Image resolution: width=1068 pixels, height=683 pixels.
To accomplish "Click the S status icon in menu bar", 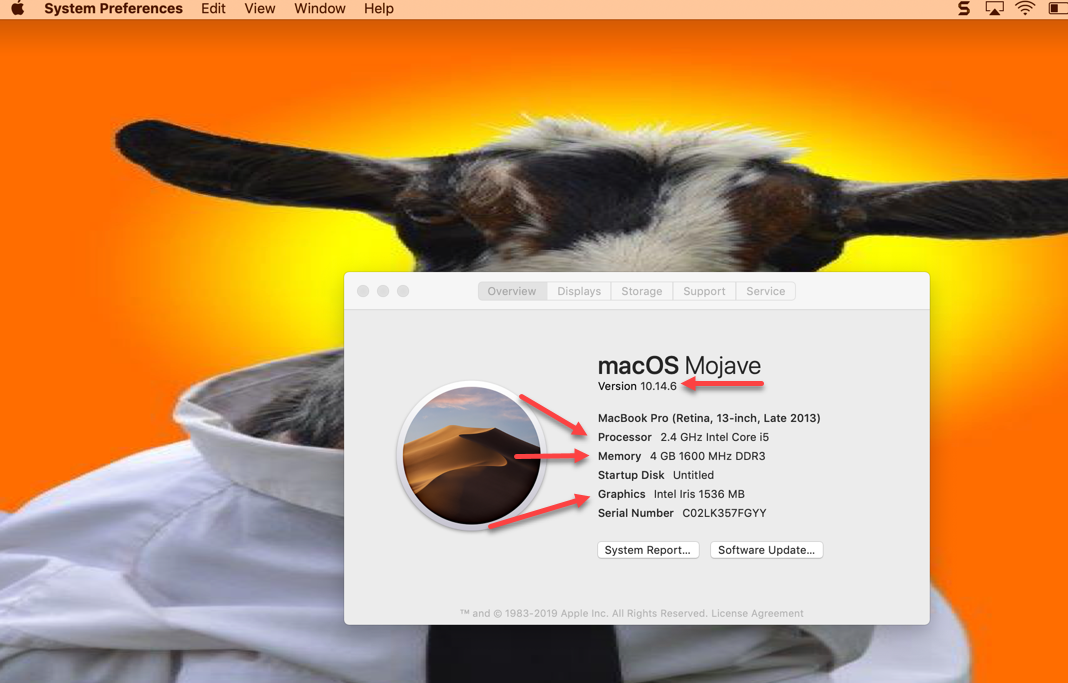I will (964, 8).
